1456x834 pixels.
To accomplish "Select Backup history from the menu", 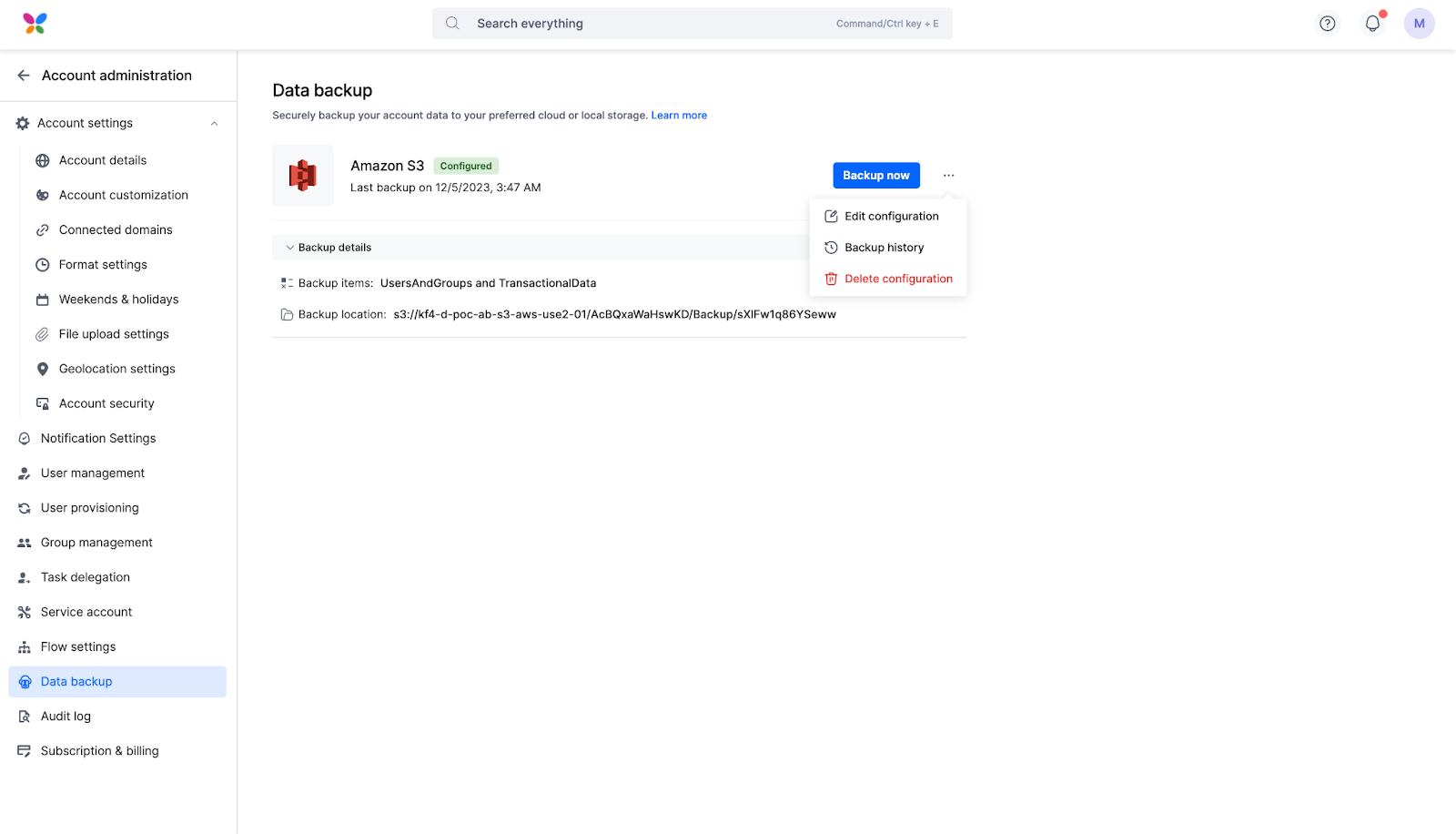I will click(x=887, y=248).
